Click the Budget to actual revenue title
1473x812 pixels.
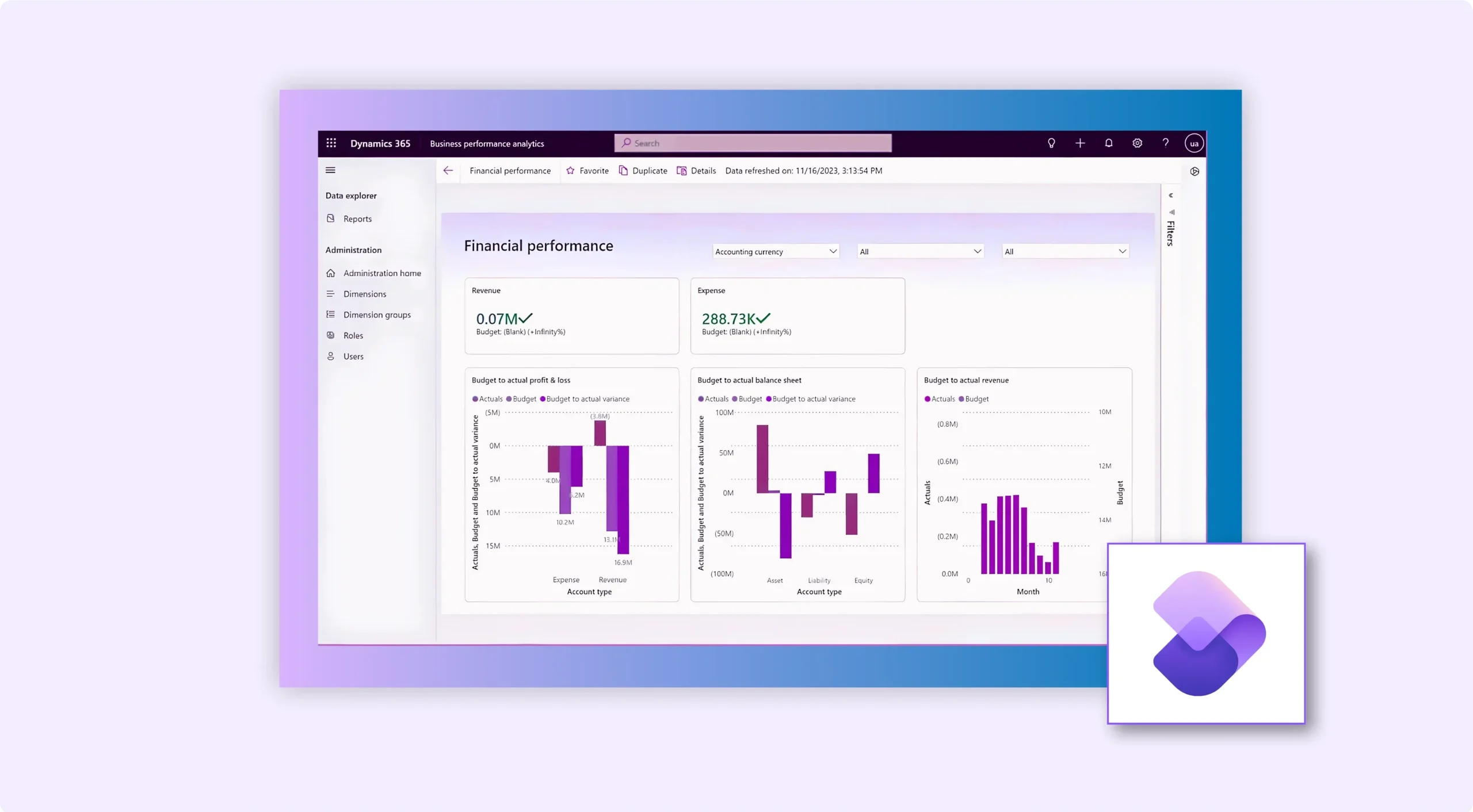[x=966, y=380]
